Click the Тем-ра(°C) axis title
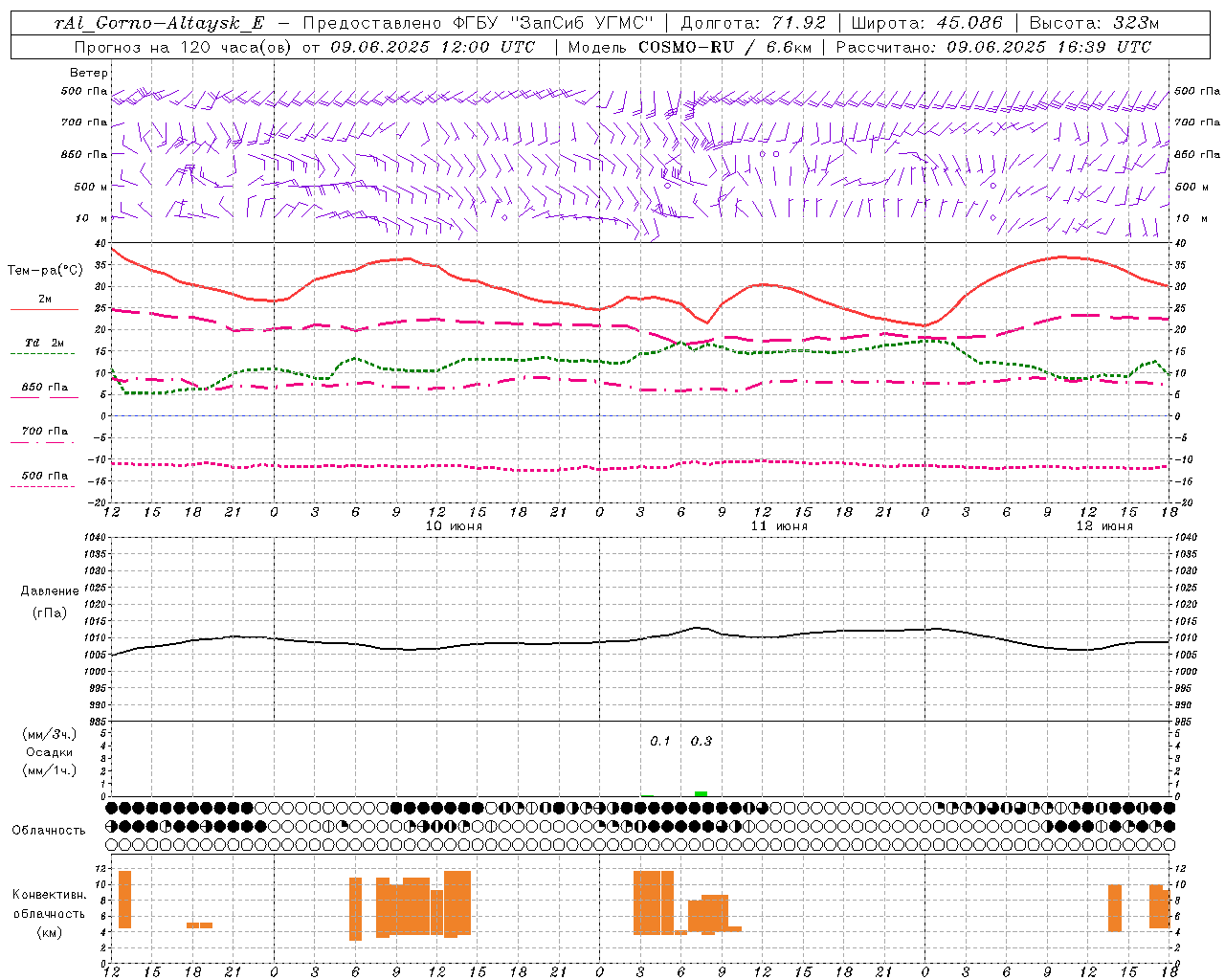The height and width of the screenshot is (980, 1225). coord(45,271)
